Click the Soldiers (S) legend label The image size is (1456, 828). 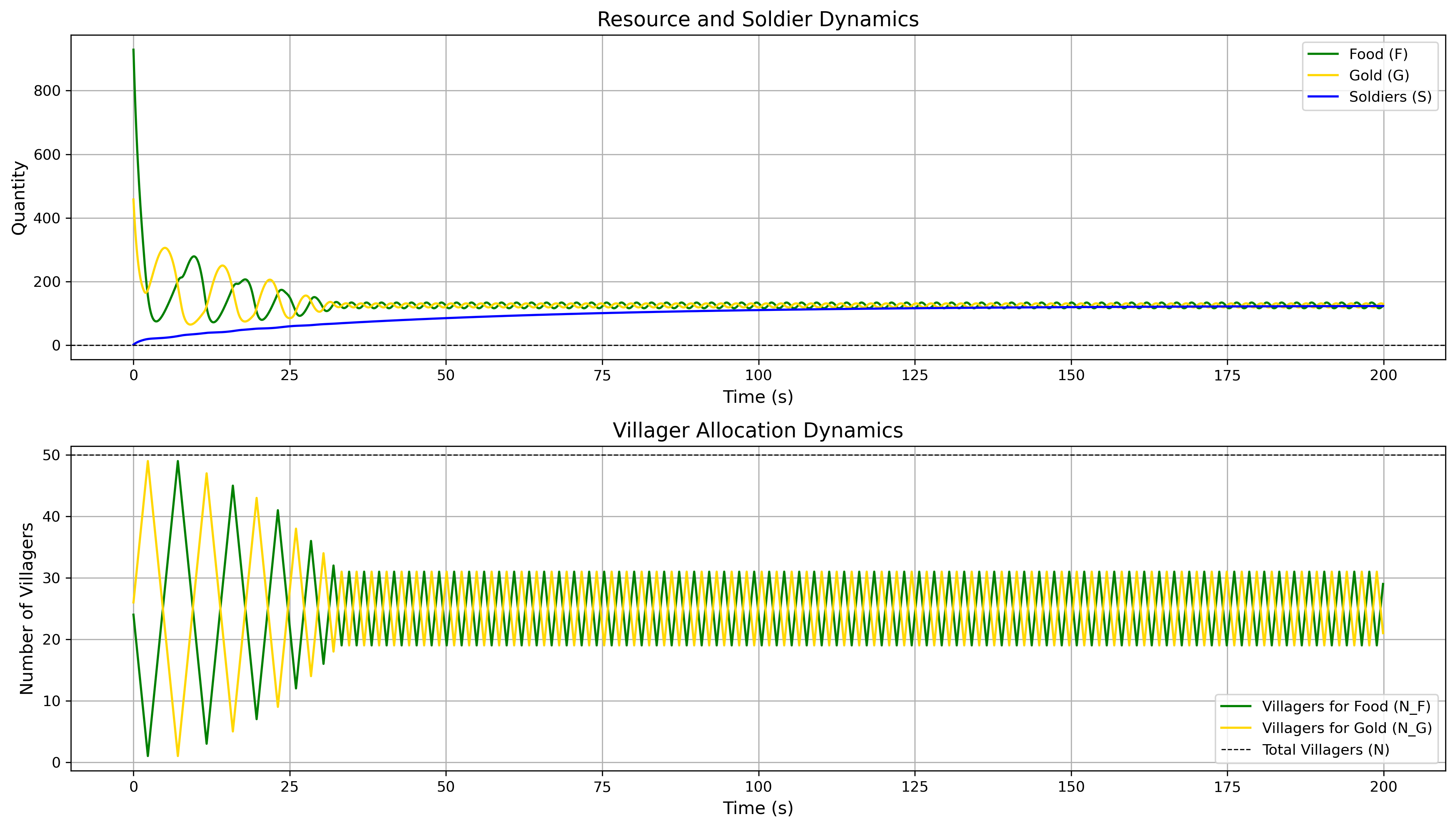[1390, 97]
